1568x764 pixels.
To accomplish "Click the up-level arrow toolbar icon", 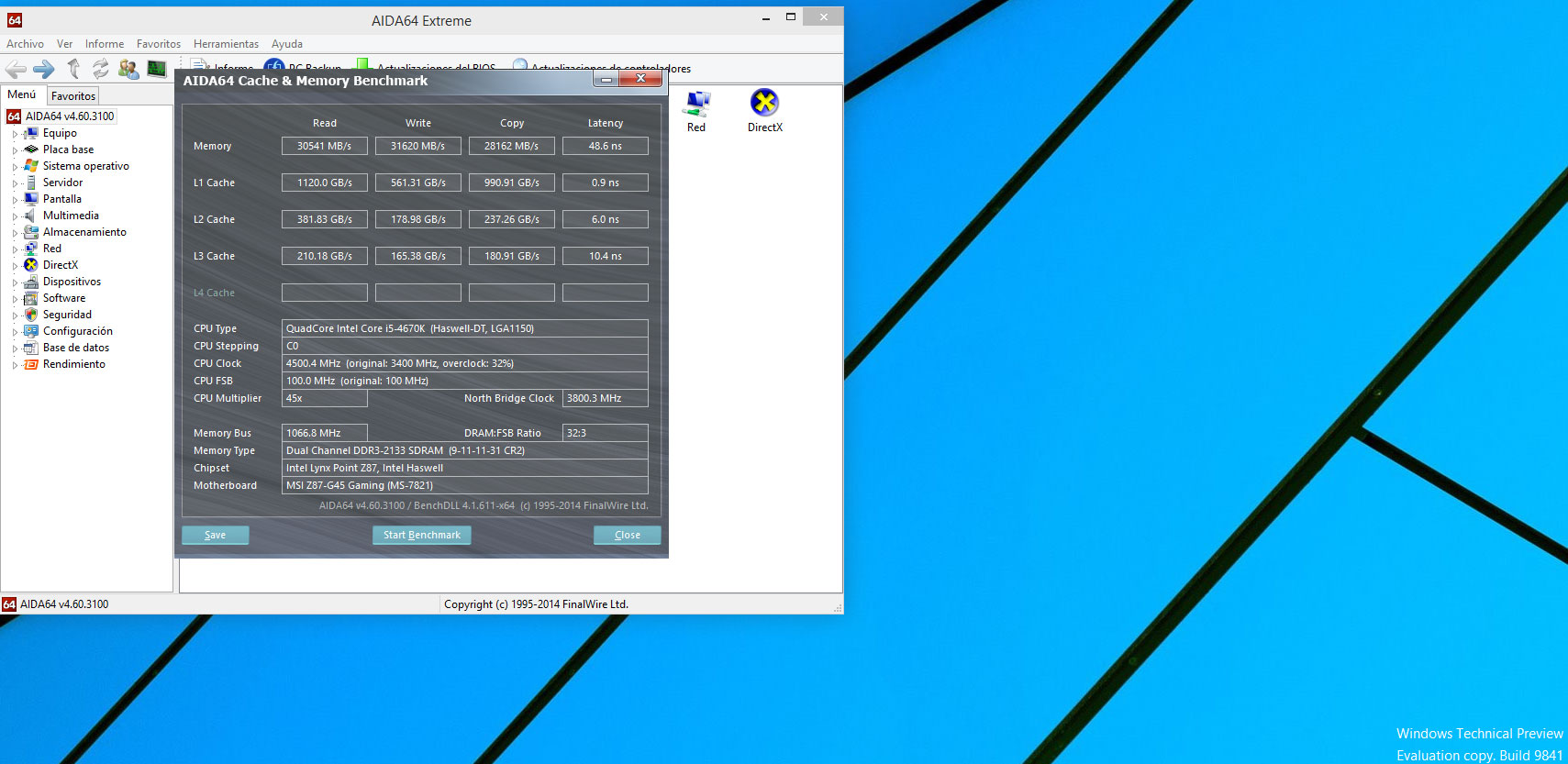I will pyautogui.click(x=73, y=69).
